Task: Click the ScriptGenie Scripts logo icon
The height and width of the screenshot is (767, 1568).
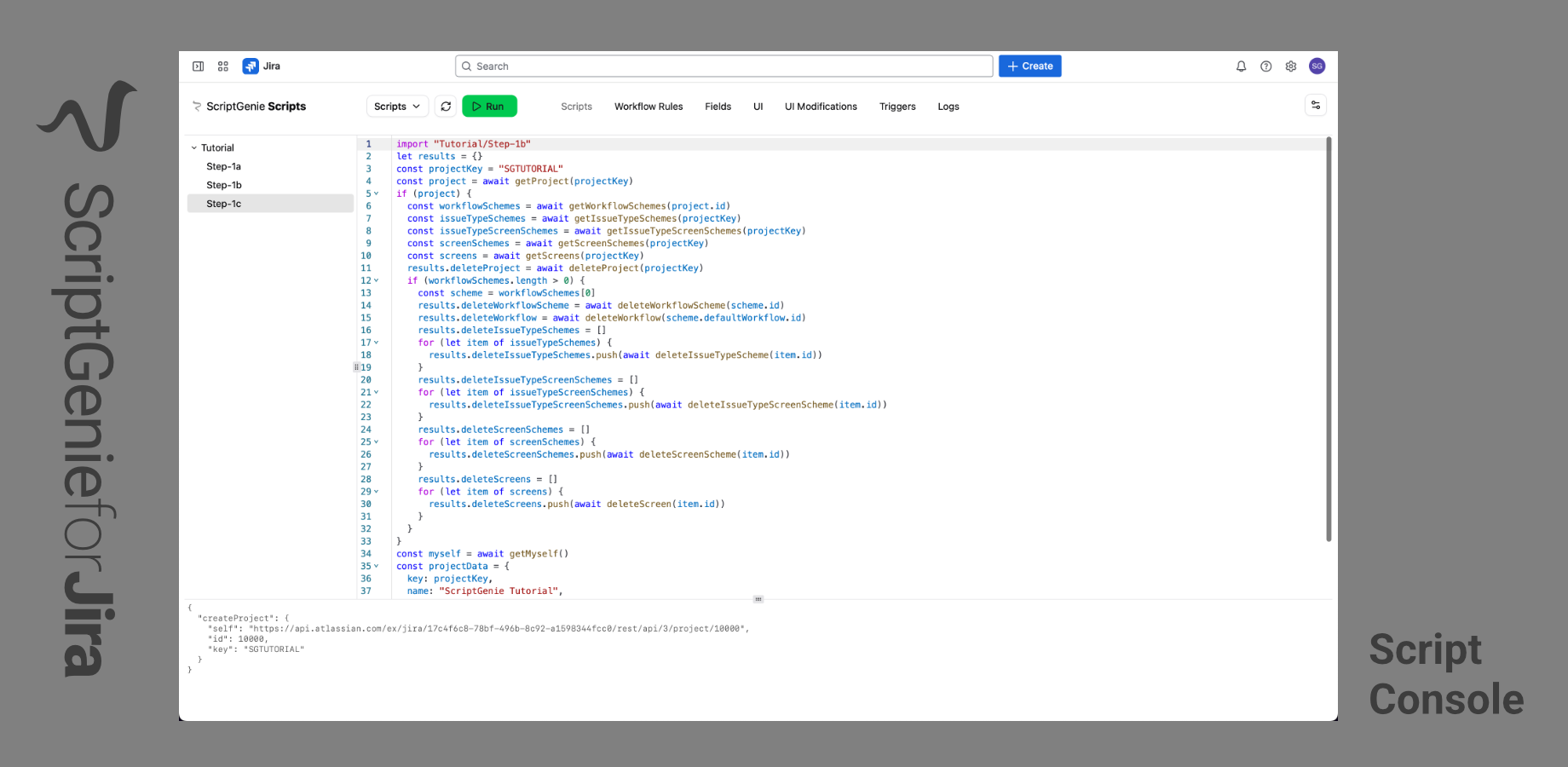Action: coord(197,107)
